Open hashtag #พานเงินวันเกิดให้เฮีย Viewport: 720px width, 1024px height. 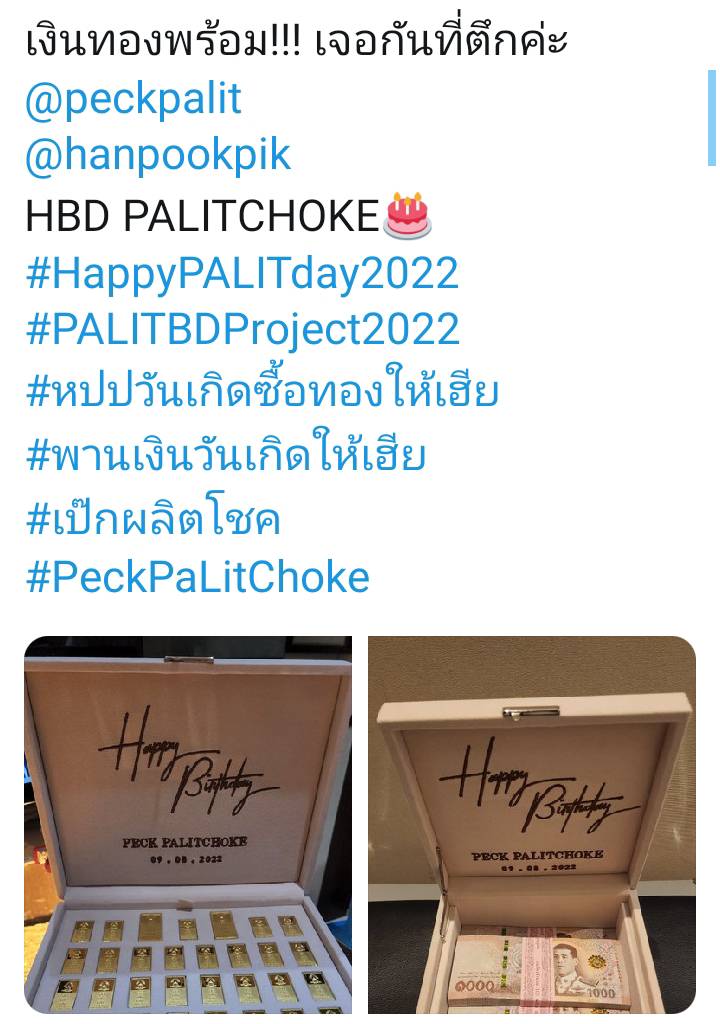coord(226,453)
